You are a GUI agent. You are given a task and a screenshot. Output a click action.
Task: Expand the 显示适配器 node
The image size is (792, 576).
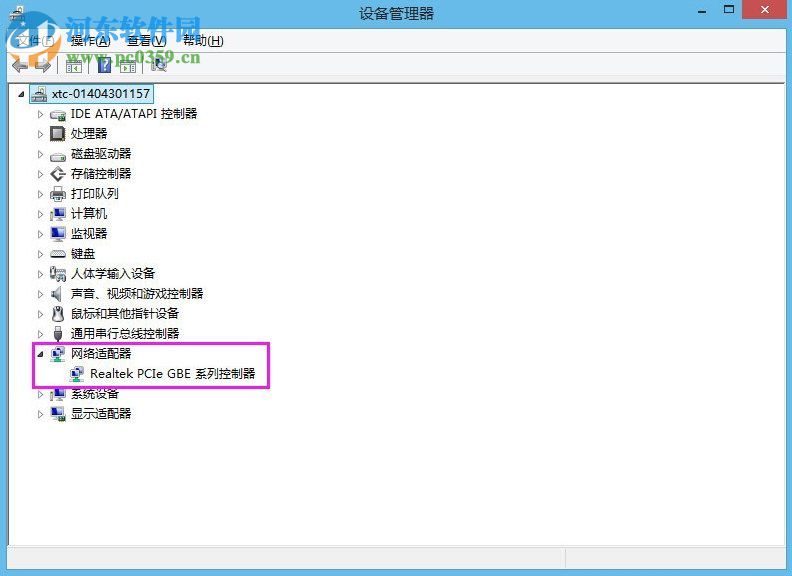tap(40, 414)
